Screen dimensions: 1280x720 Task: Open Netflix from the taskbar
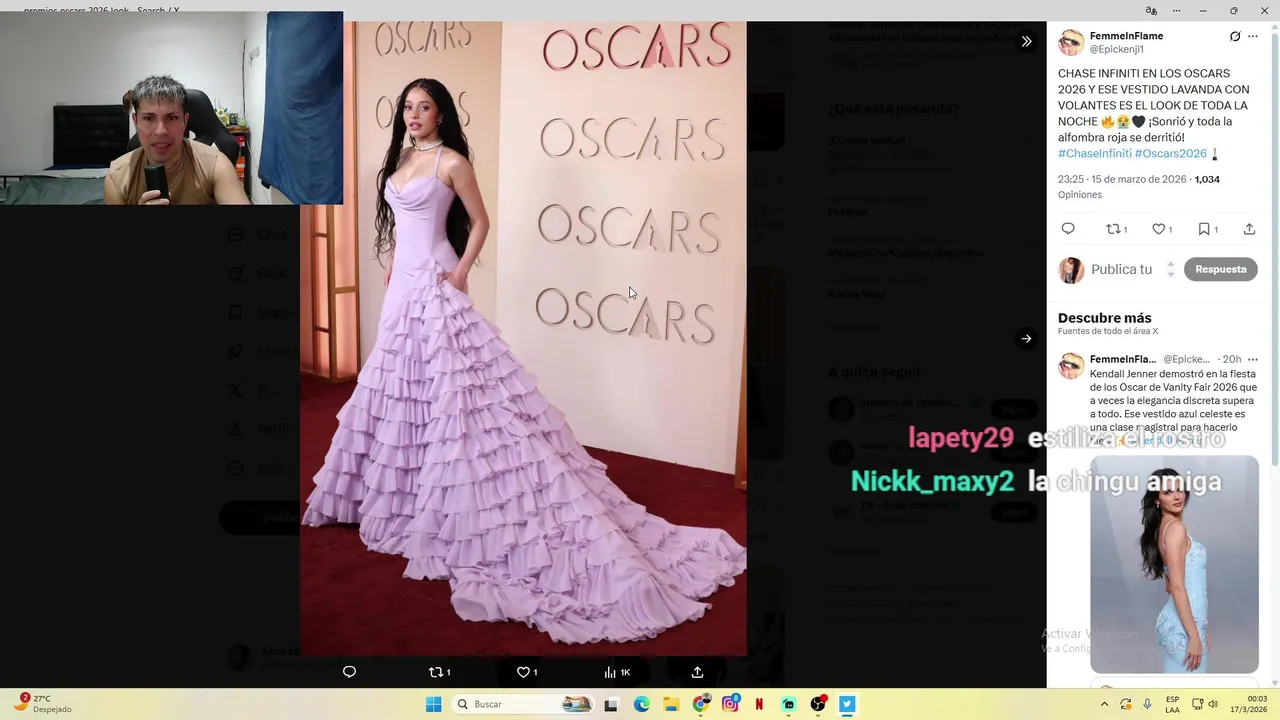tap(759, 704)
